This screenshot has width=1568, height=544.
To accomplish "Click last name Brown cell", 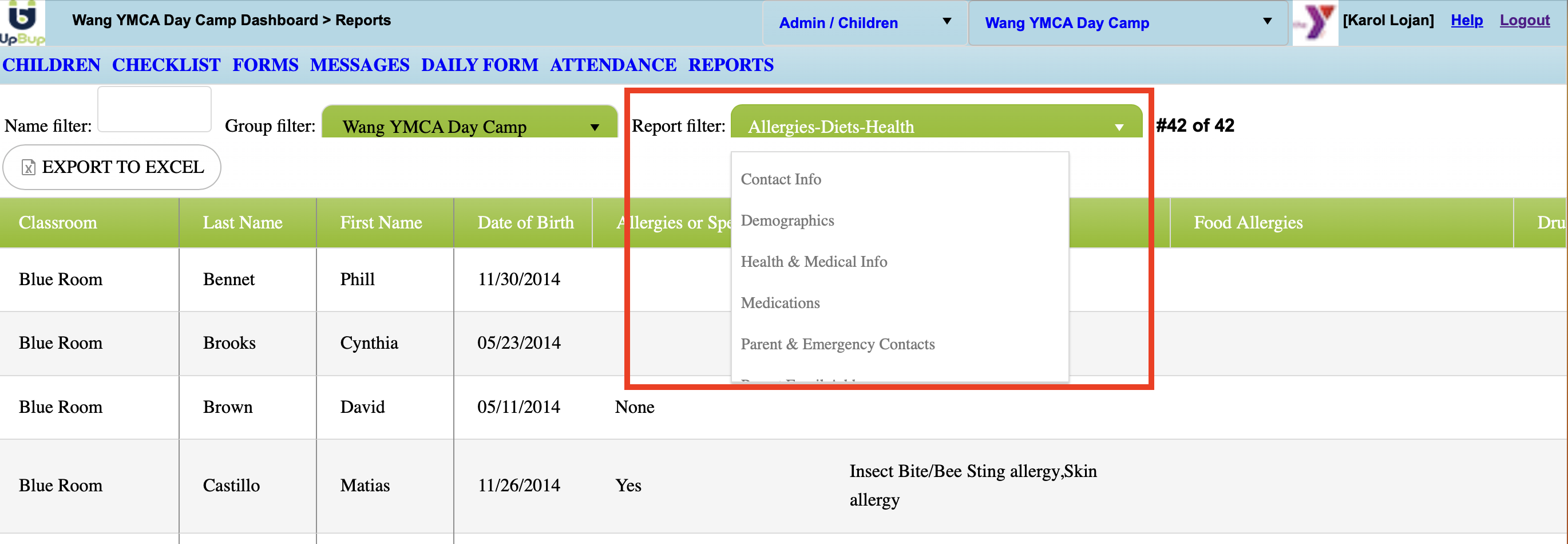I will pyautogui.click(x=228, y=407).
